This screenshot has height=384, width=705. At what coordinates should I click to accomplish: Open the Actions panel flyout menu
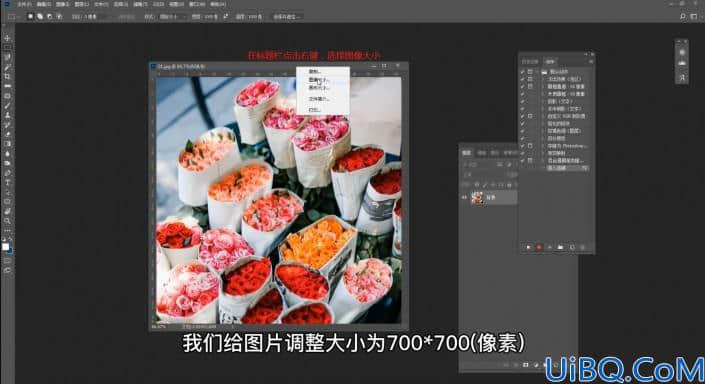coord(591,61)
